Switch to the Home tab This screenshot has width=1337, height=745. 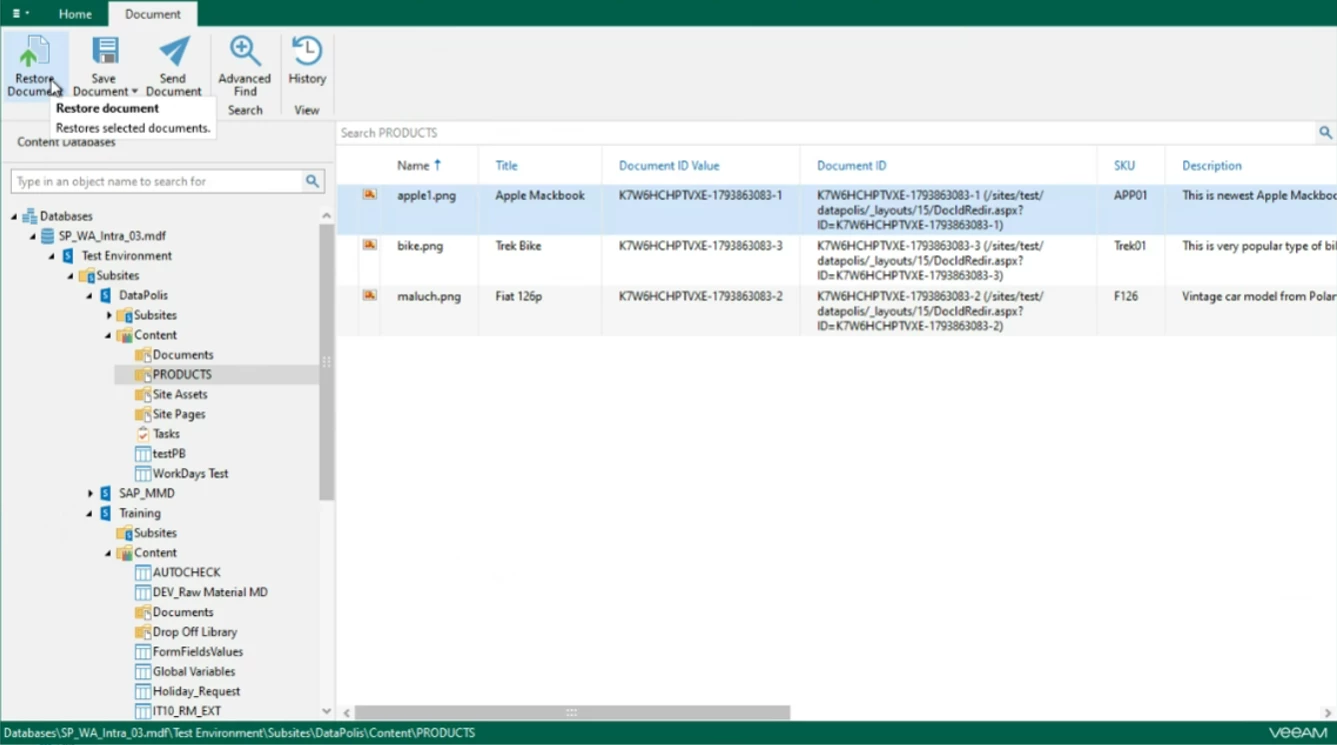75,14
